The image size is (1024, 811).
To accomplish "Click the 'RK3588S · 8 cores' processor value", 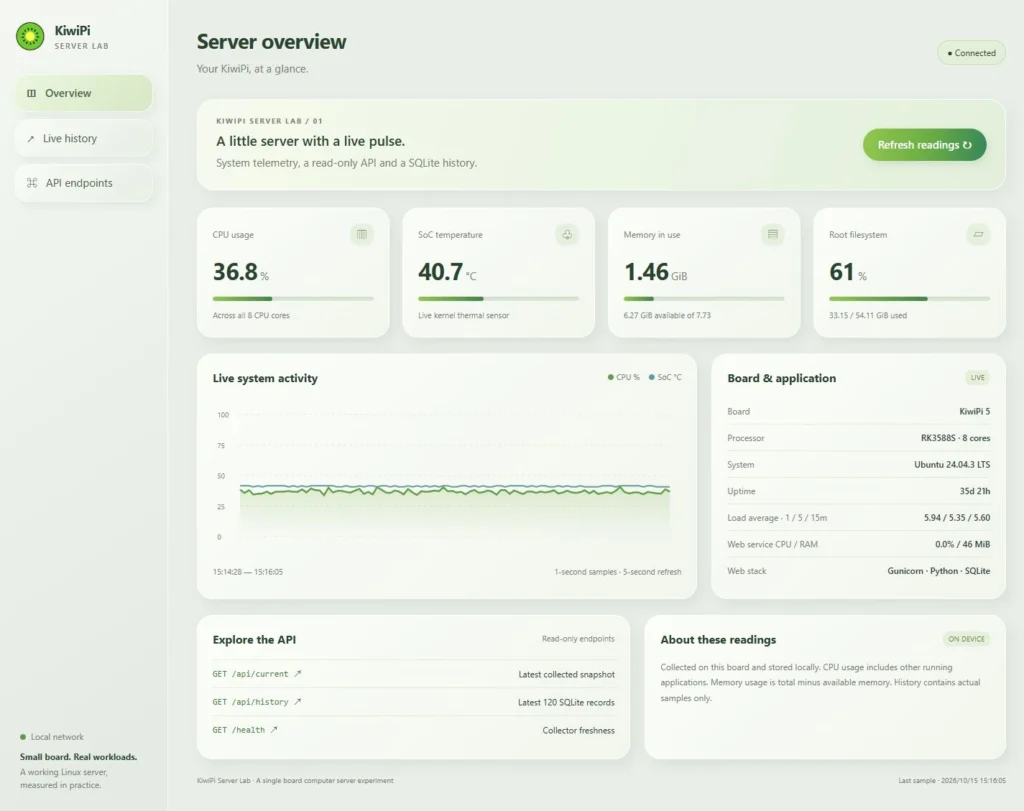I will [955, 438].
